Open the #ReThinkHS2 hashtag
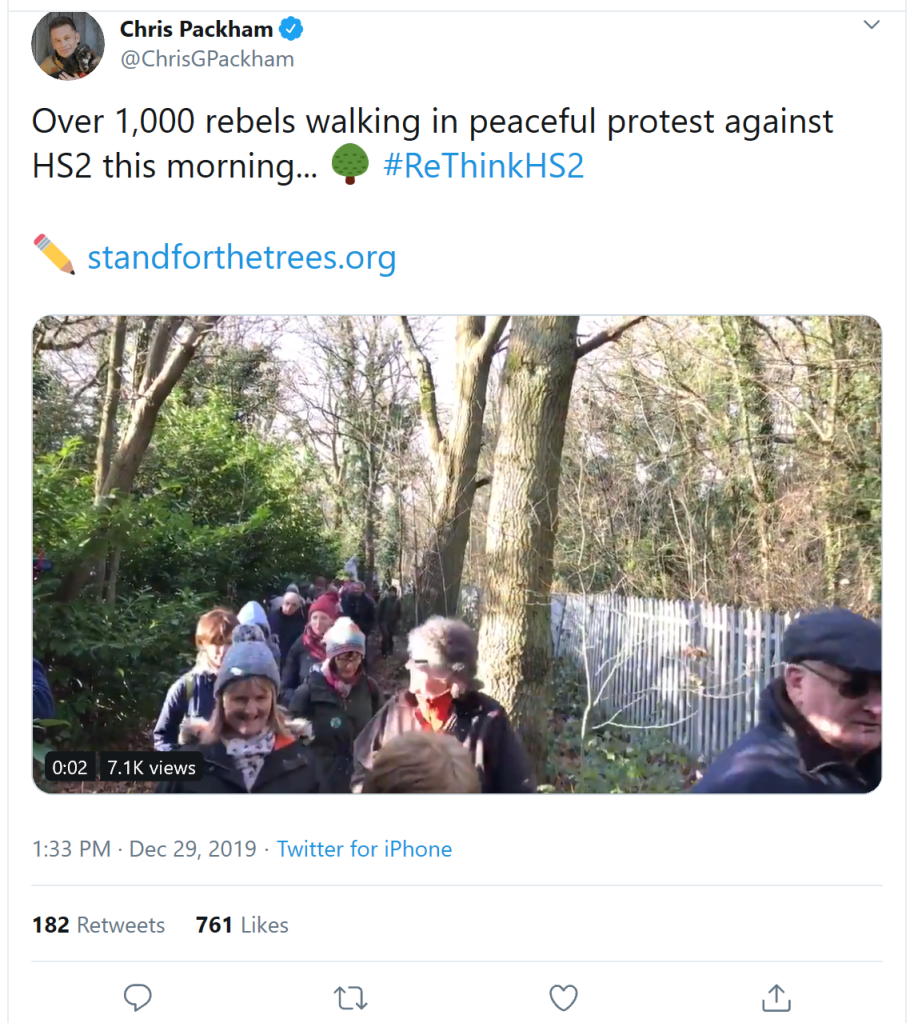 coord(483,165)
